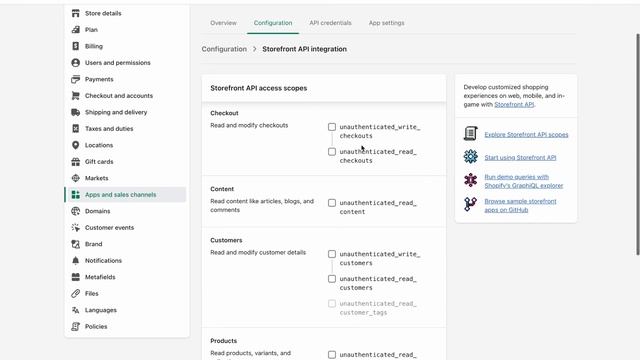Click the Brand icon in sidebar

[x=76, y=244]
